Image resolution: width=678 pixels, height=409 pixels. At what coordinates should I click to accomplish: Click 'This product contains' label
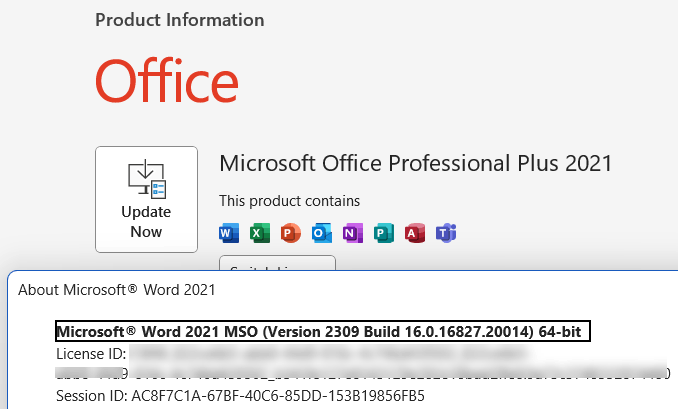(x=289, y=201)
